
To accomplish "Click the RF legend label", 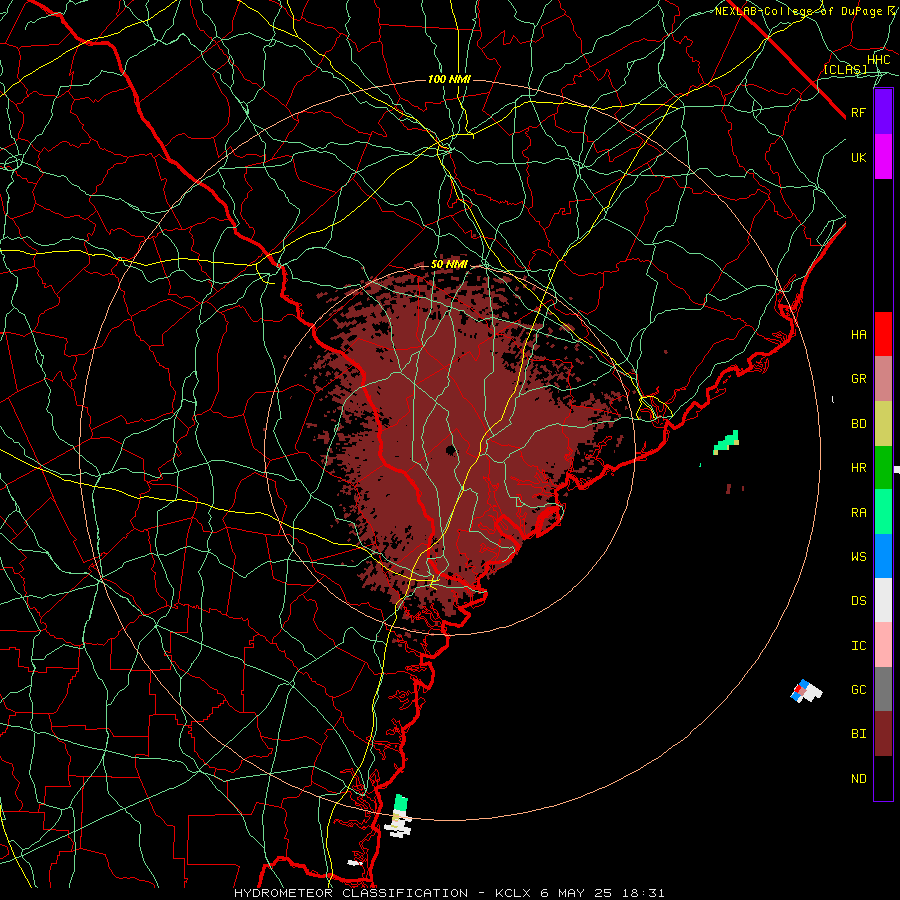I will [859, 112].
